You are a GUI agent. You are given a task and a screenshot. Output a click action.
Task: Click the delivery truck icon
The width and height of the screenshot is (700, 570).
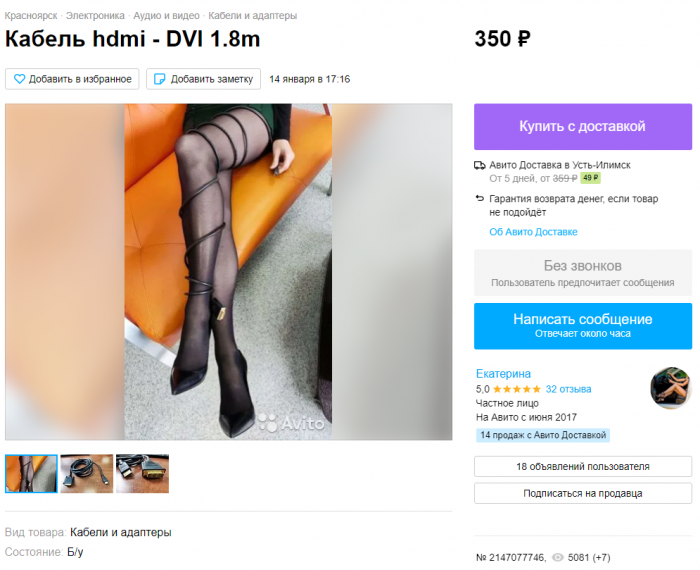pyautogui.click(x=479, y=166)
